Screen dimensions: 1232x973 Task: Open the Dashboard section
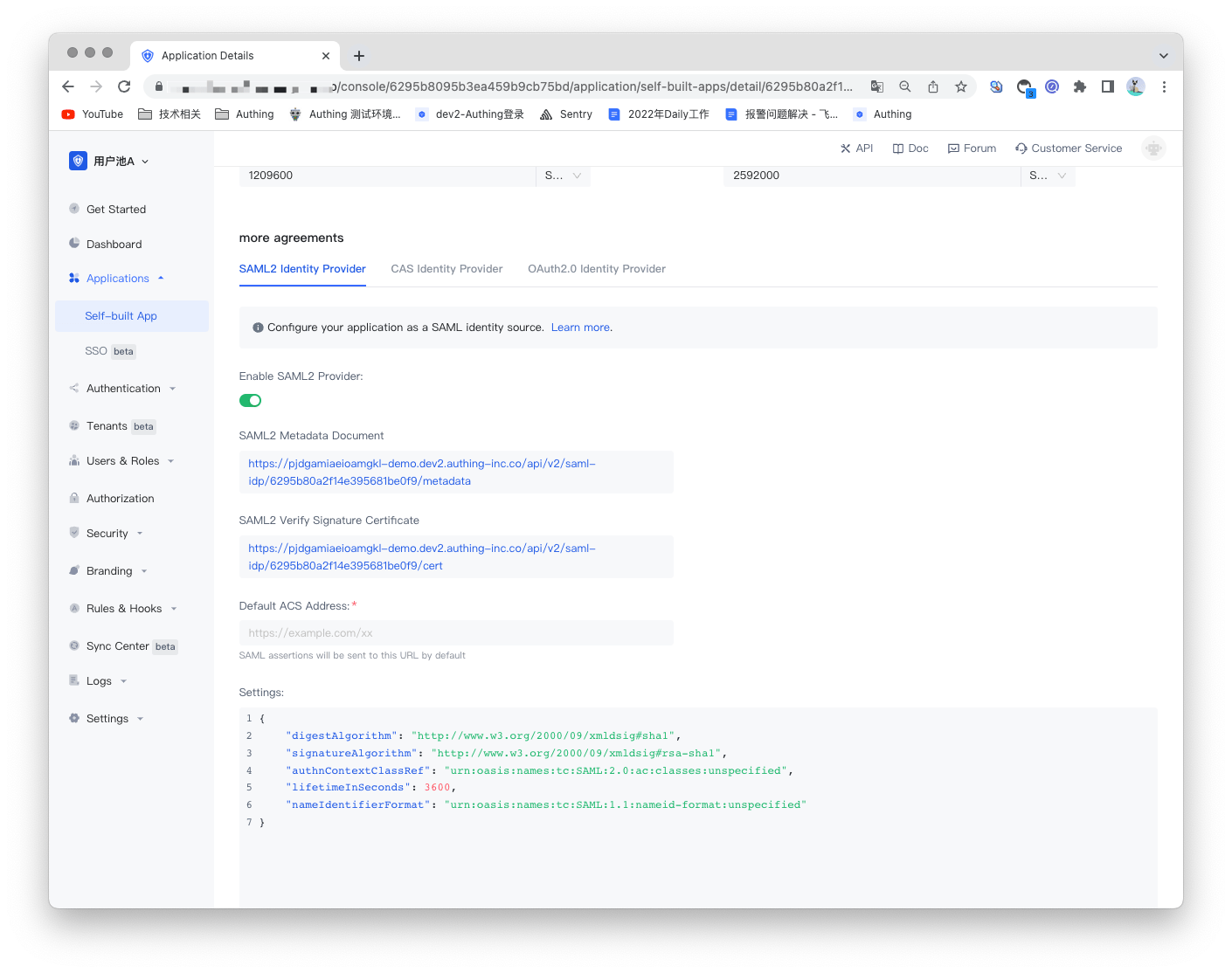[114, 244]
